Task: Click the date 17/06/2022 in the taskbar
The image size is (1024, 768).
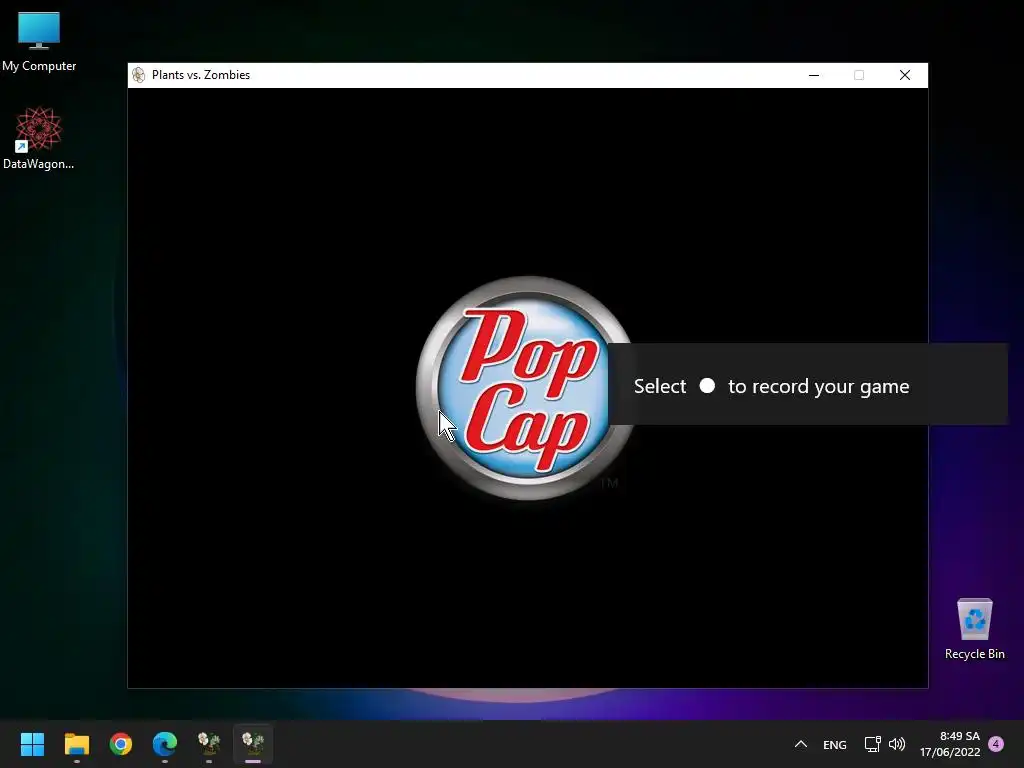Action: [x=950, y=752]
